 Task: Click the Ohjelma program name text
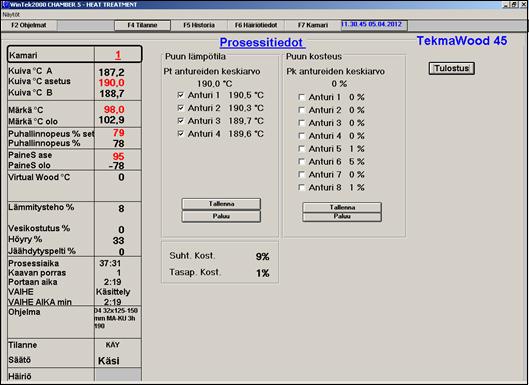point(116,318)
